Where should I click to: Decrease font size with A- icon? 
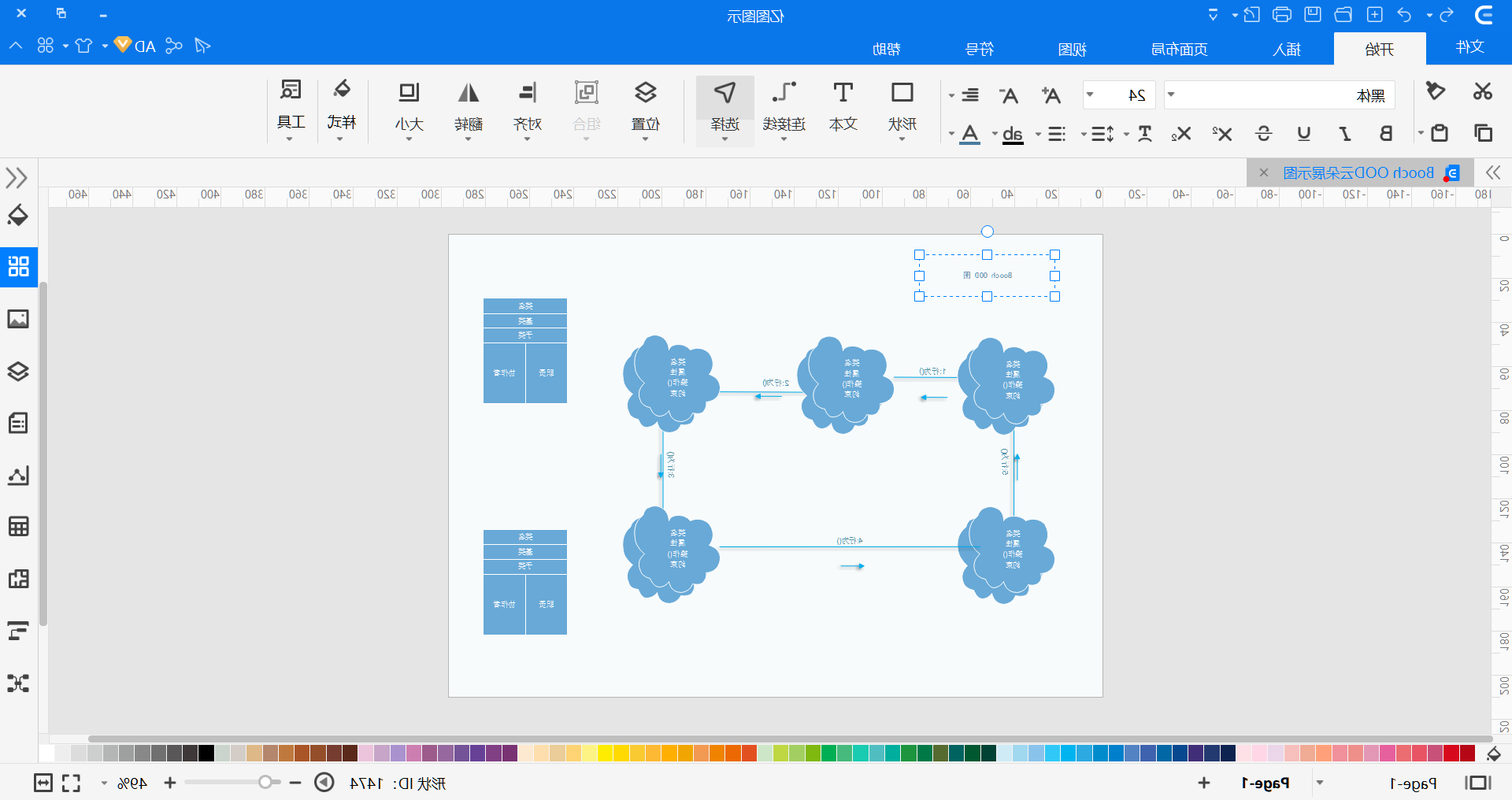pyautogui.click(x=1008, y=95)
